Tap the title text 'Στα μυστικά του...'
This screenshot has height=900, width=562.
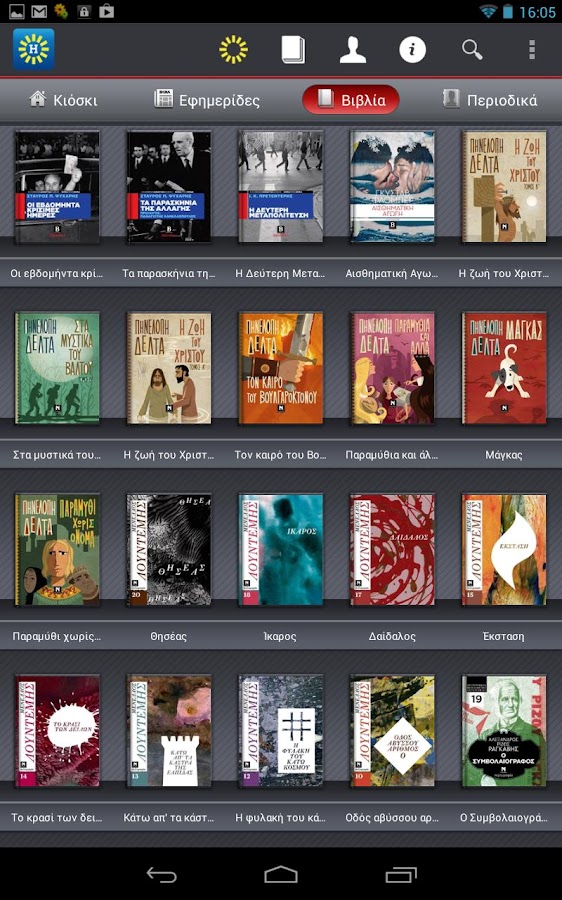pyautogui.click(x=57, y=455)
